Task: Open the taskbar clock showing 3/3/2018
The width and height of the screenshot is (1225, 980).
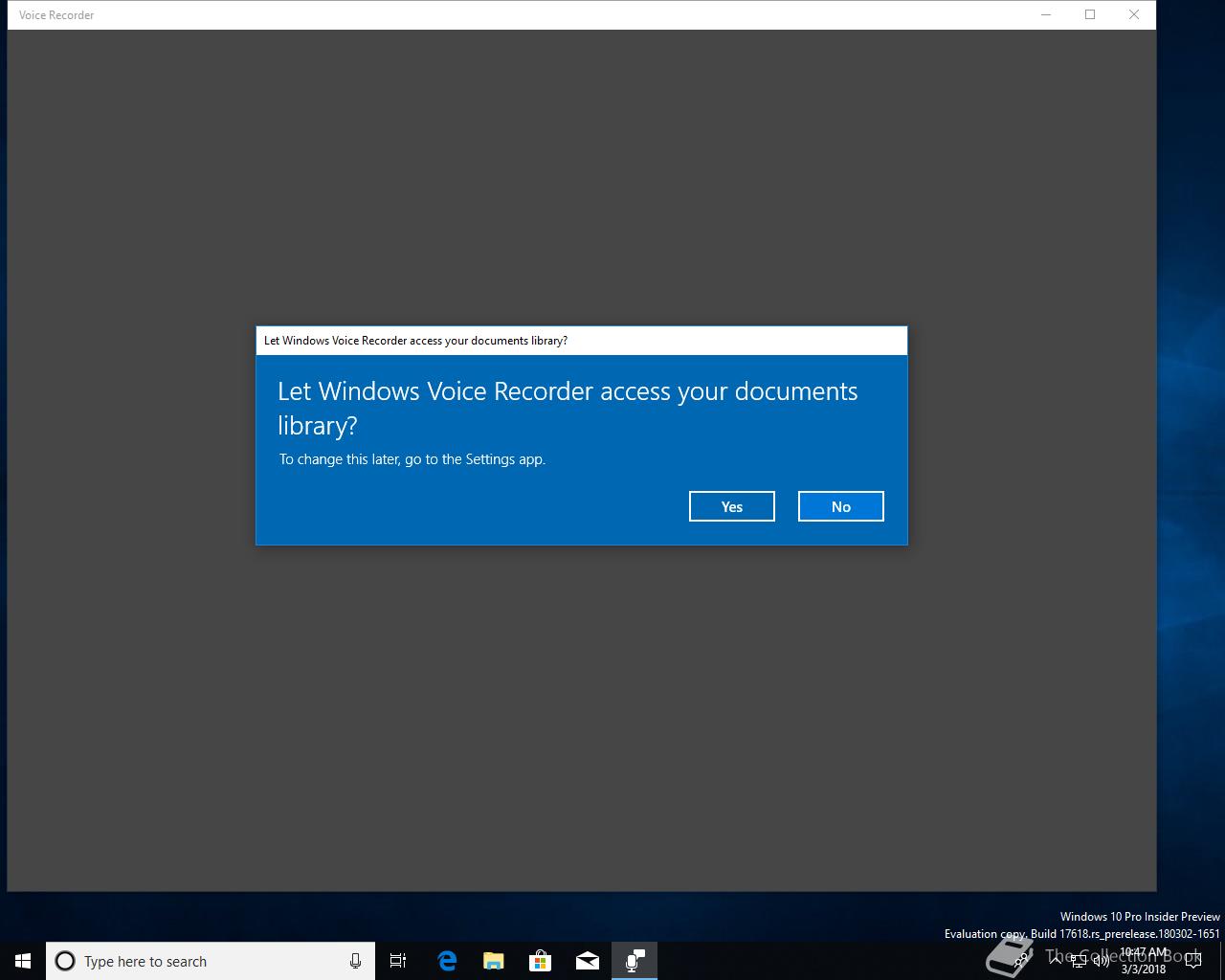Action: [1144, 961]
